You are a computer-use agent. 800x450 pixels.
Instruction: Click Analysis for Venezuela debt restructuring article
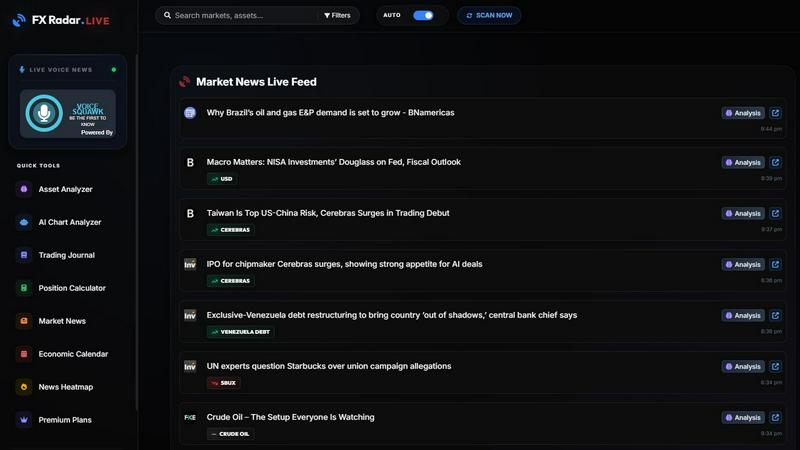pos(743,315)
